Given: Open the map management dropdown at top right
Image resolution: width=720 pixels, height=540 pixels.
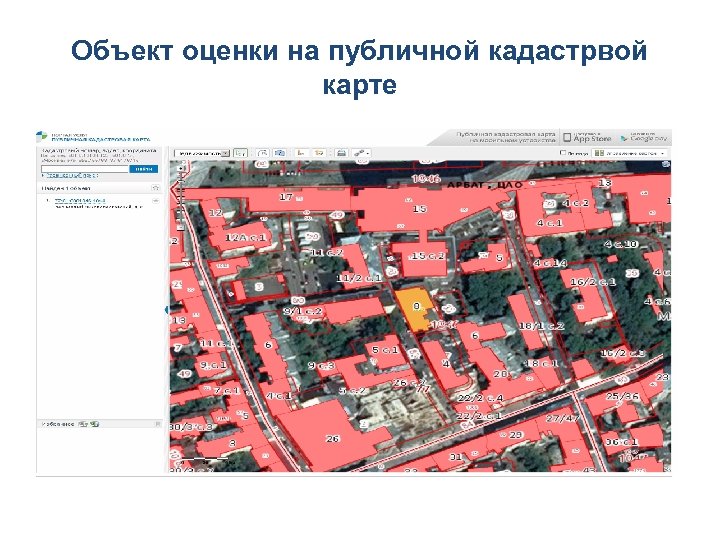Looking at the screenshot, I should [630, 153].
